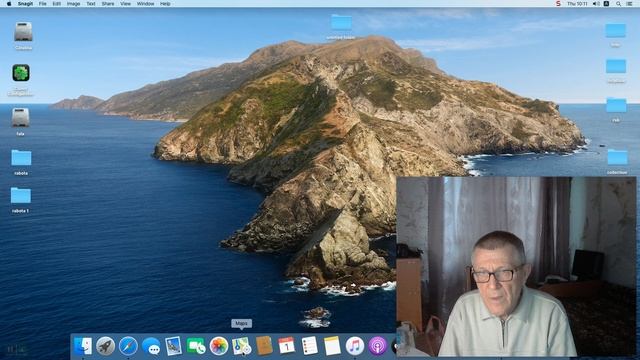Open the Edit menu
640x360 pixels.
[x=57, y=4]
